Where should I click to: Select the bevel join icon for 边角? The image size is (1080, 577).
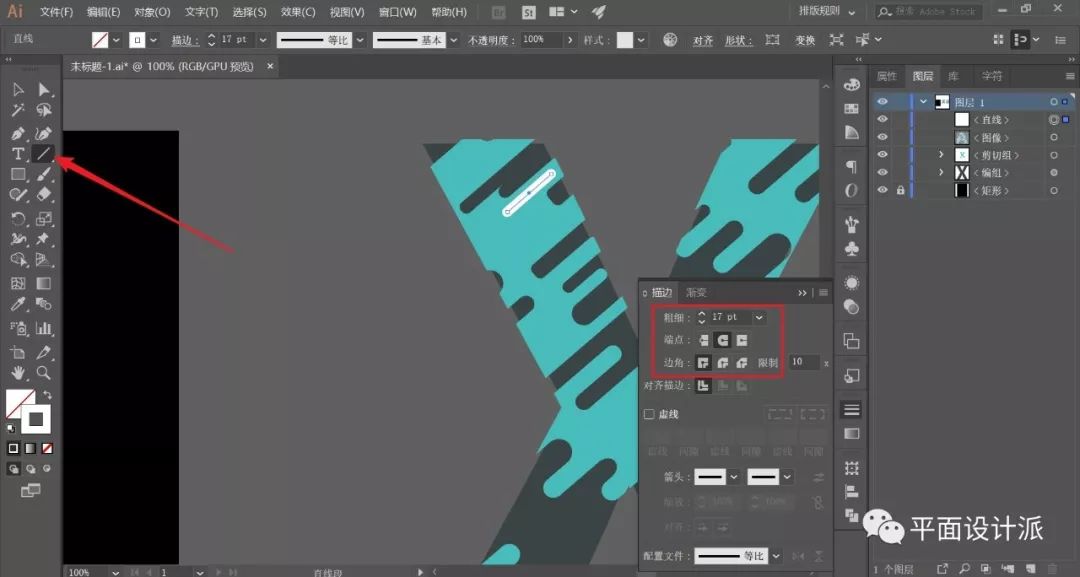pos(741,362)
